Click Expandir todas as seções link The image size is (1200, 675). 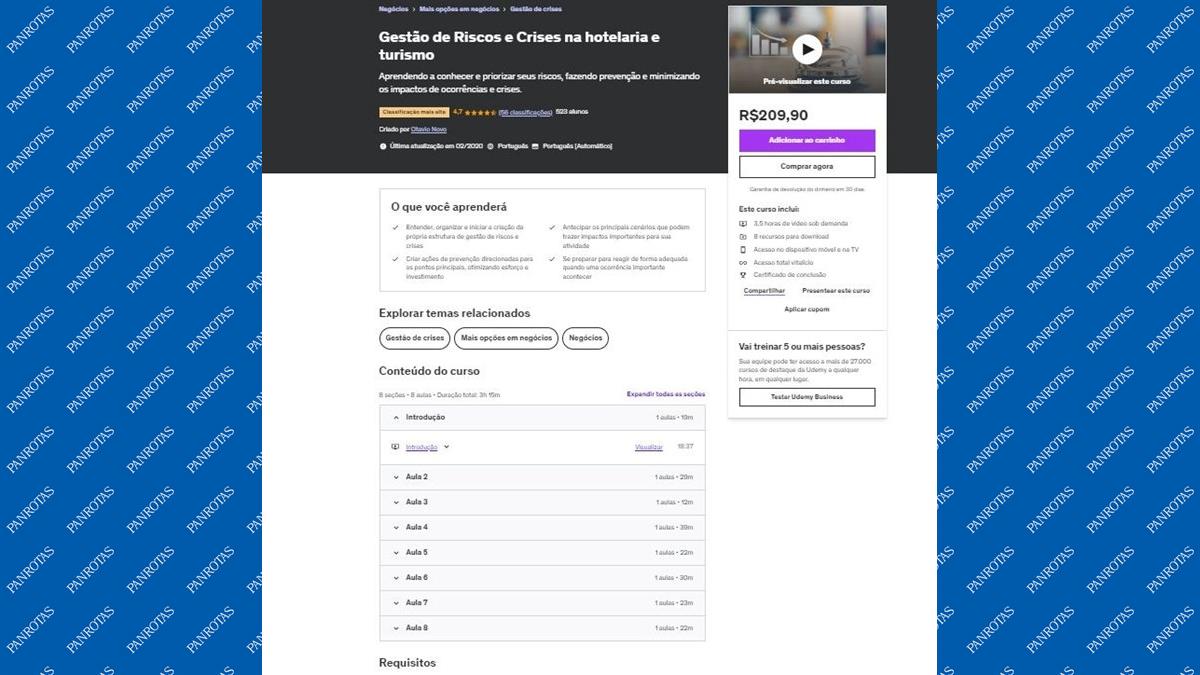[x=665, y=394]
